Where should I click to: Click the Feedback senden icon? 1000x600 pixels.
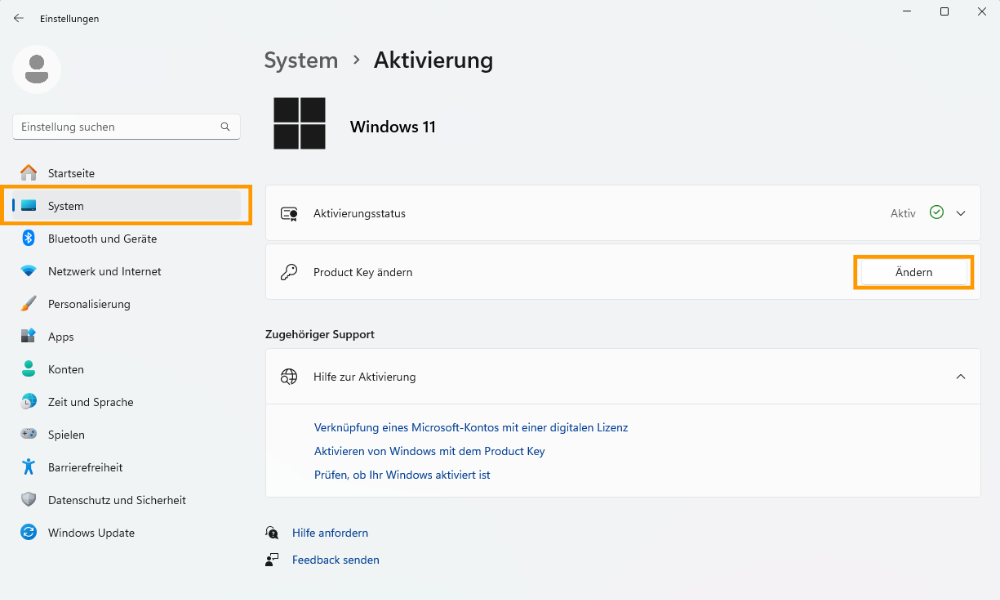tap(272, 560)
